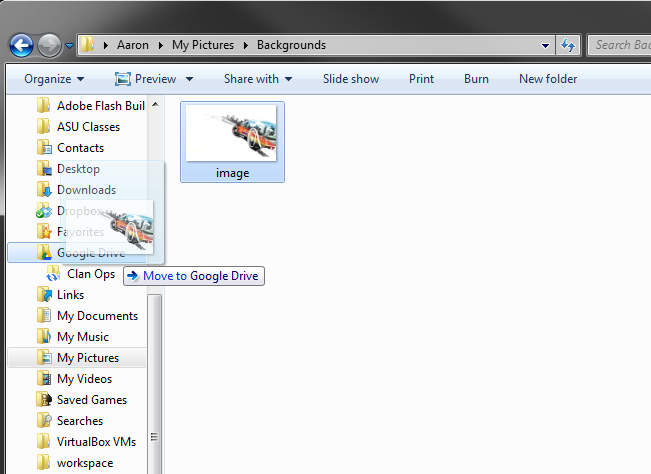The image size is (651, 474).
Task: Open recent pages dropdown beside Forward arrow
Action: (69, 46)
